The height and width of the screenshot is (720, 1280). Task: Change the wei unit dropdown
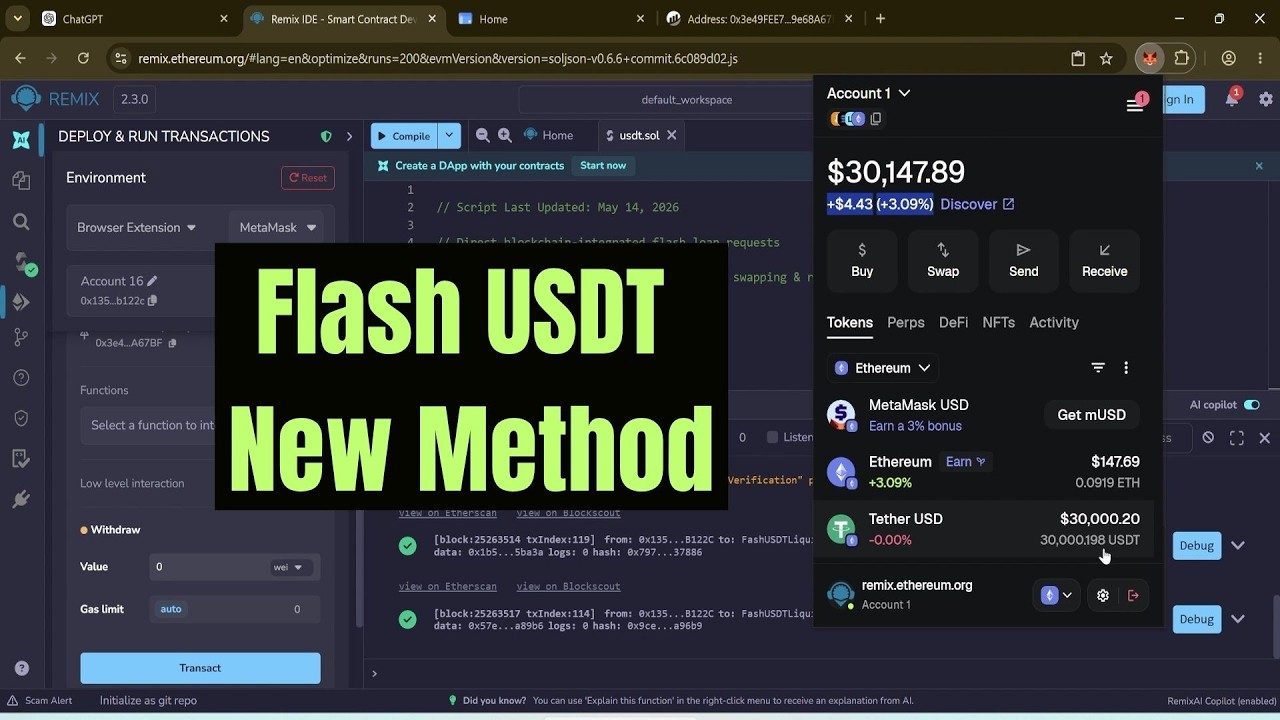click(289, 567)
